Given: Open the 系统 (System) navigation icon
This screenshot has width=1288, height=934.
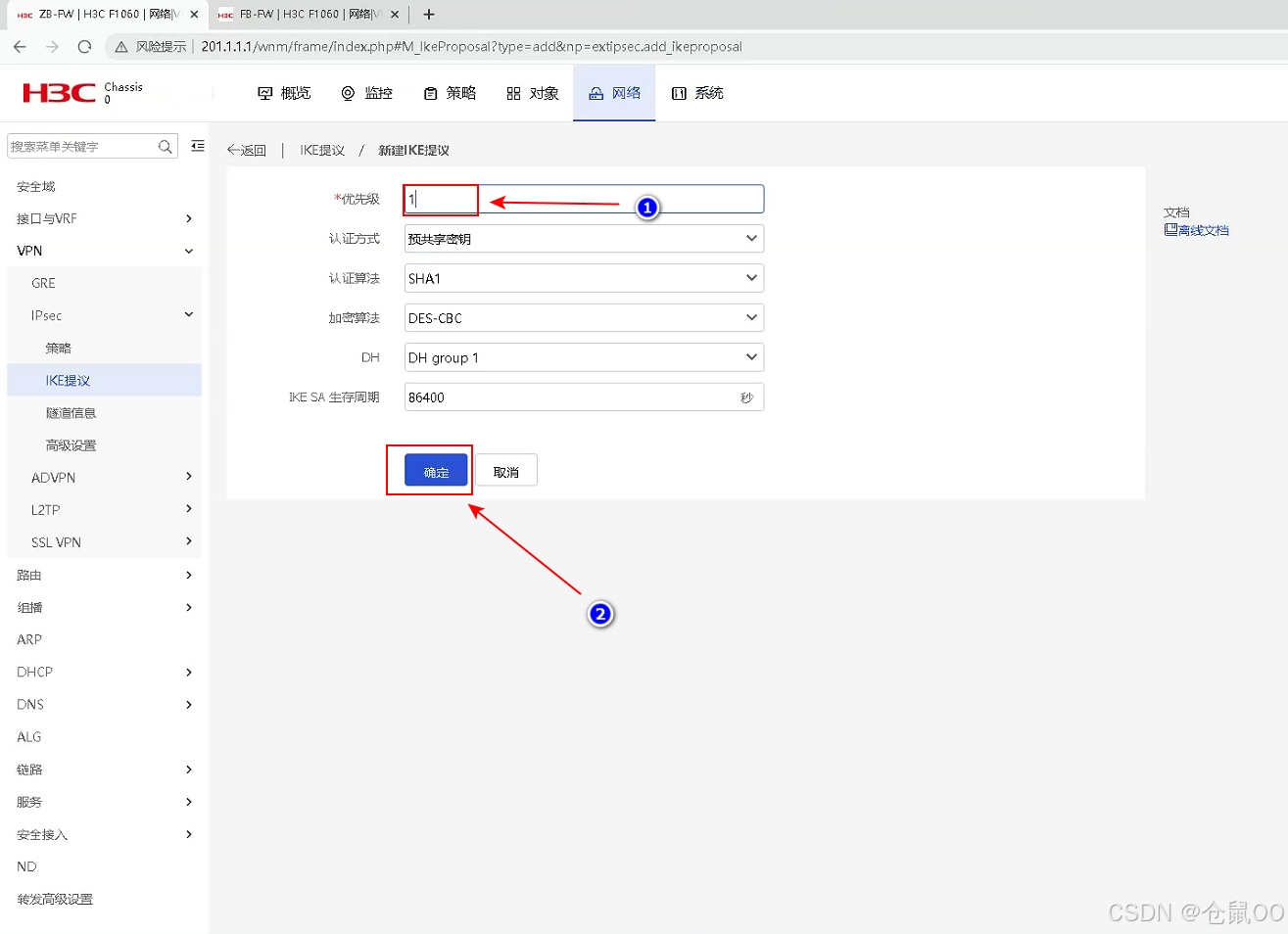Looking at the screenshot, I should (696, 93).
